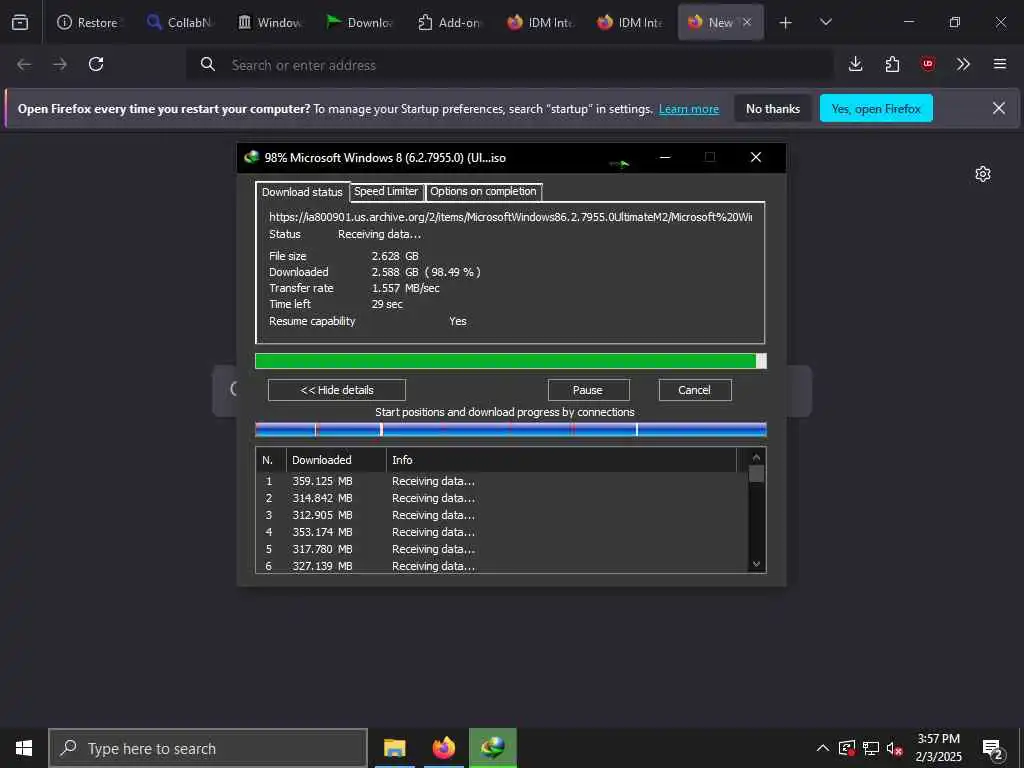1024x768 pixels.
Task: Switch to the CollabN tab
Action: pos(178,22)
